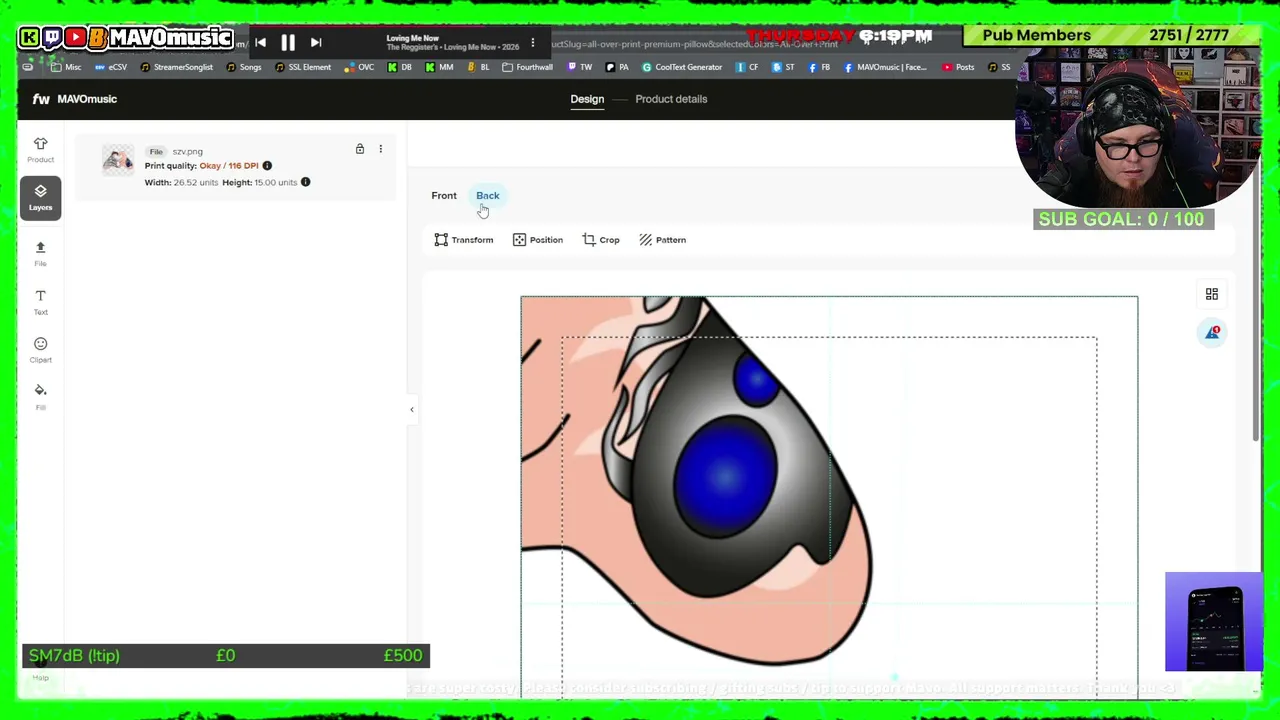
Task: Open the DB bookmark
Action: point(399,67)
